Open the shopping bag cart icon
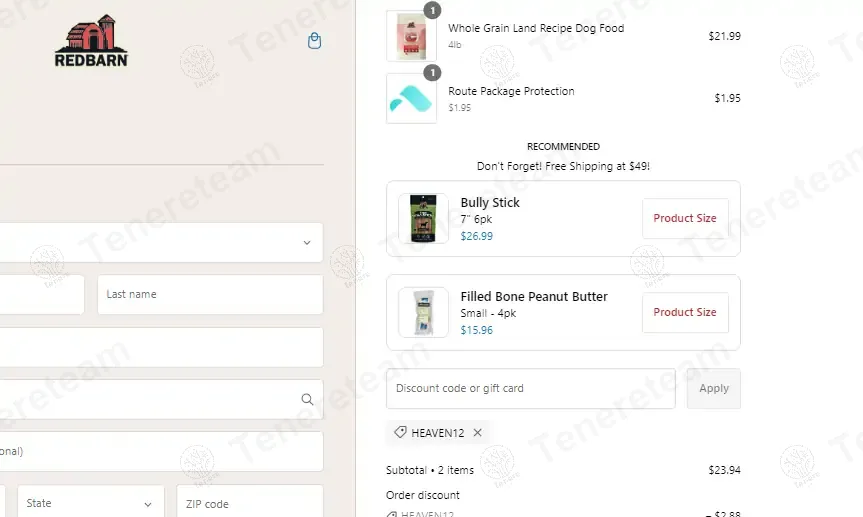The height and width of the screenshot is (517, 863). 314,41
